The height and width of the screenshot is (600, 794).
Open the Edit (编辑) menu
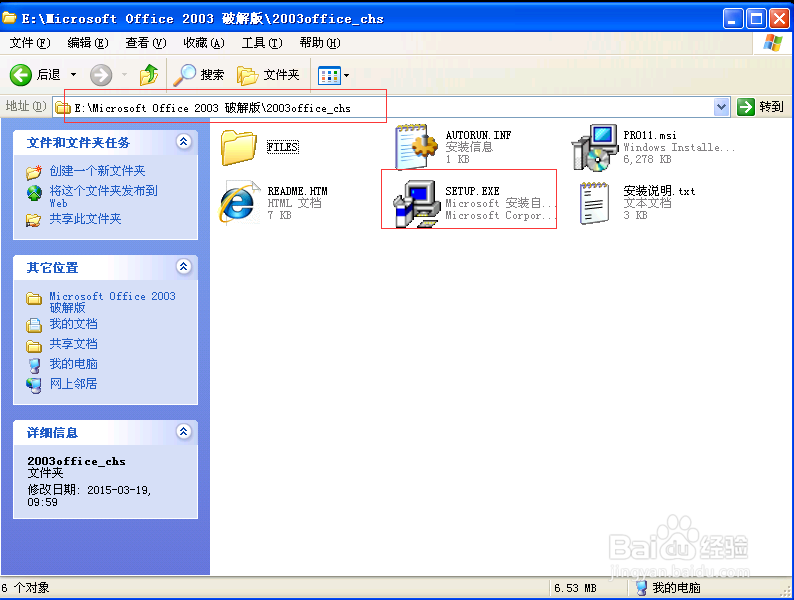coord(88,43)
